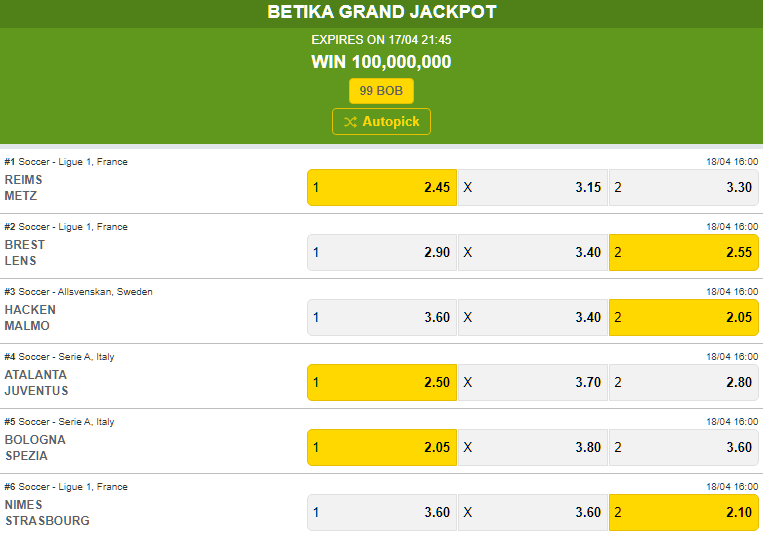Viewport: 763px width, 537px height.
Task: Choose Nimes home win at 3.60
Action: [x=381, y=512]
